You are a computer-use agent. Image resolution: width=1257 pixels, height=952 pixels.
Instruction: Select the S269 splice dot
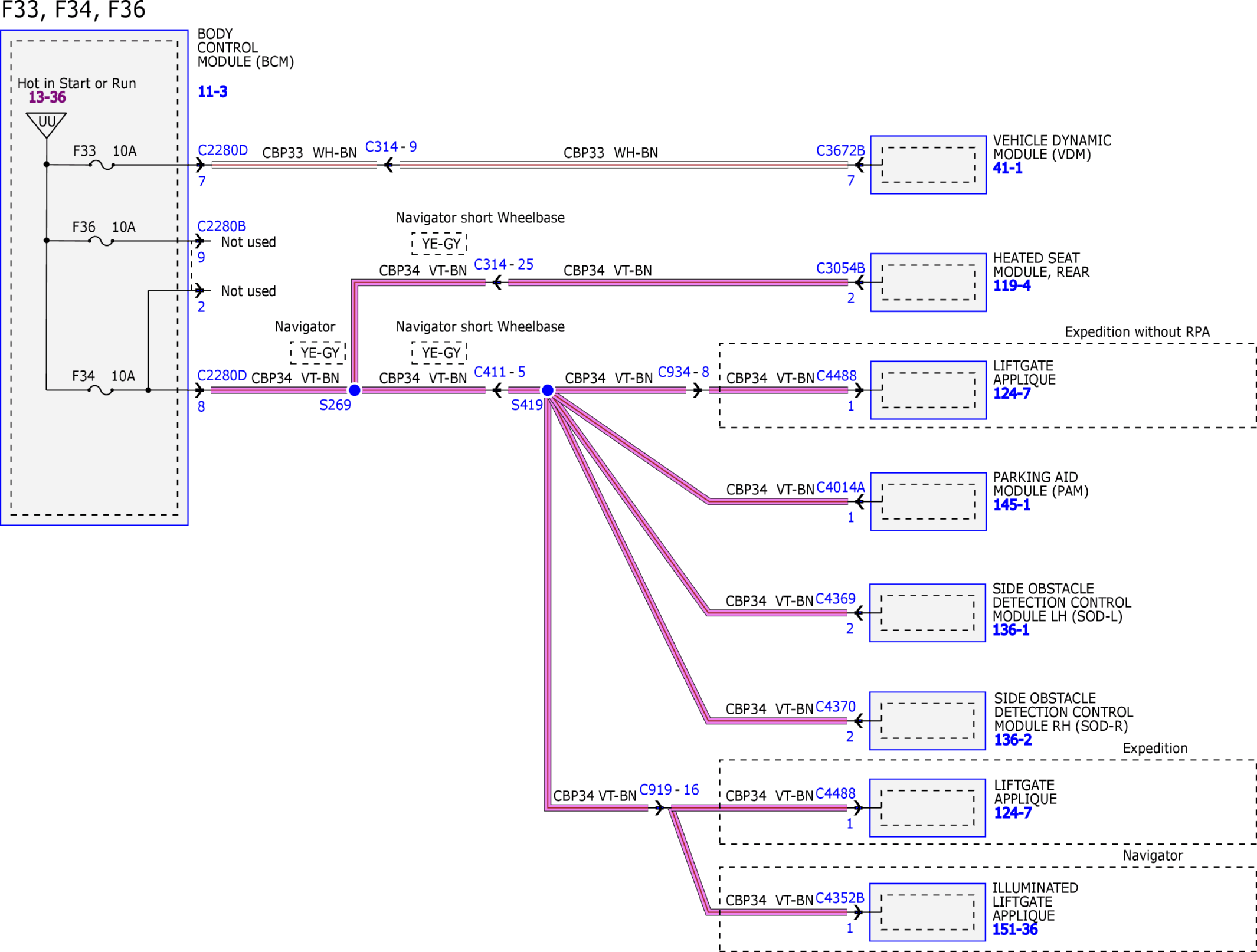[x=355, y=390]
